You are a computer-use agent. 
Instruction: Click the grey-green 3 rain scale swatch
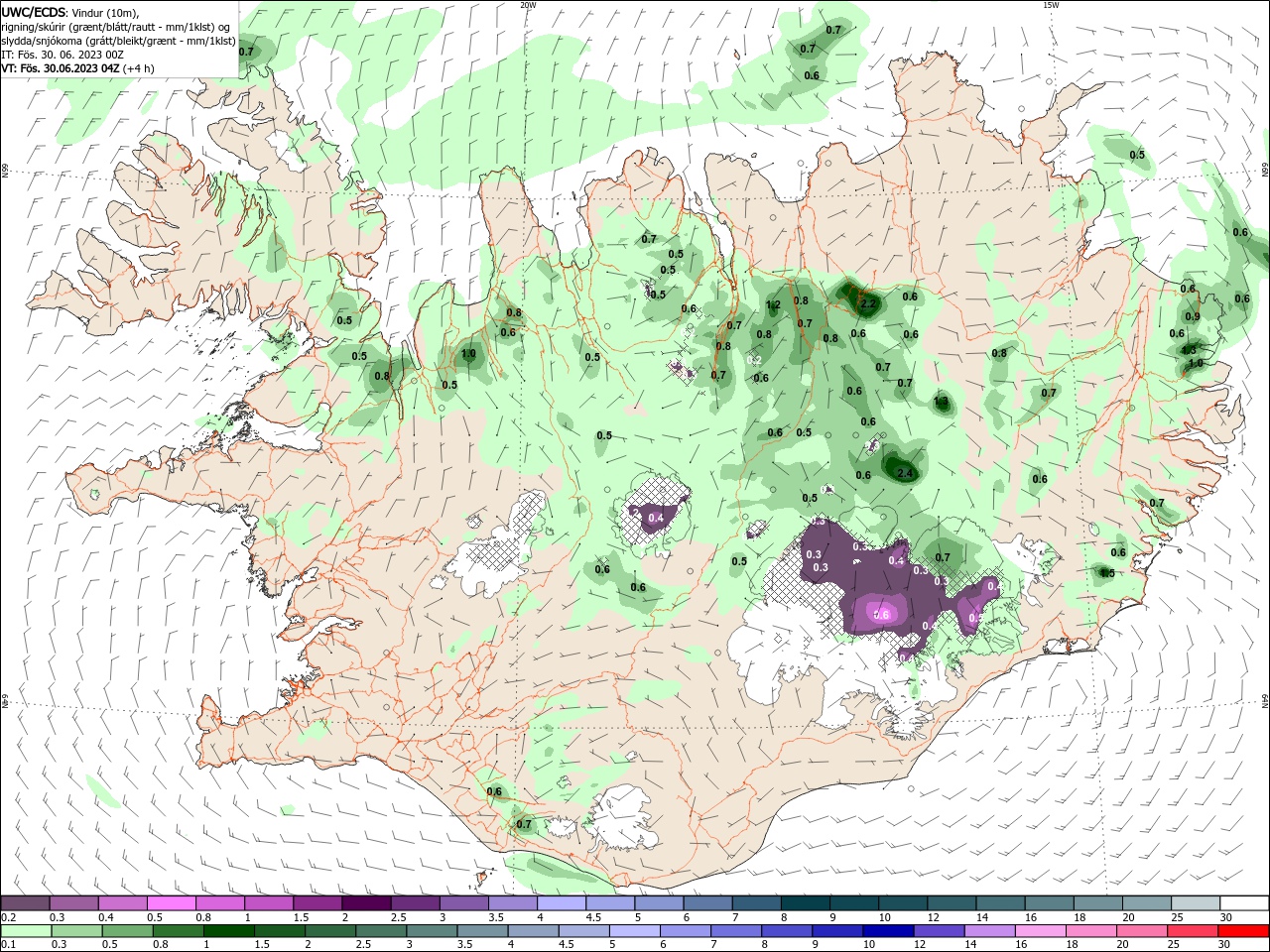(432, 931)
